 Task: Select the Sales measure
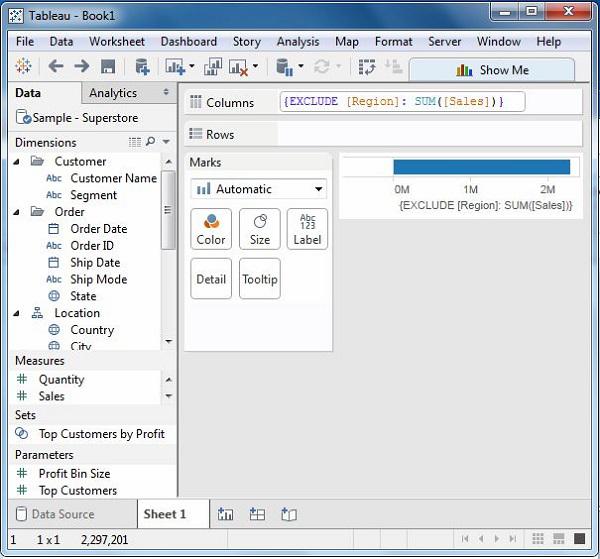tap(52, 396)
